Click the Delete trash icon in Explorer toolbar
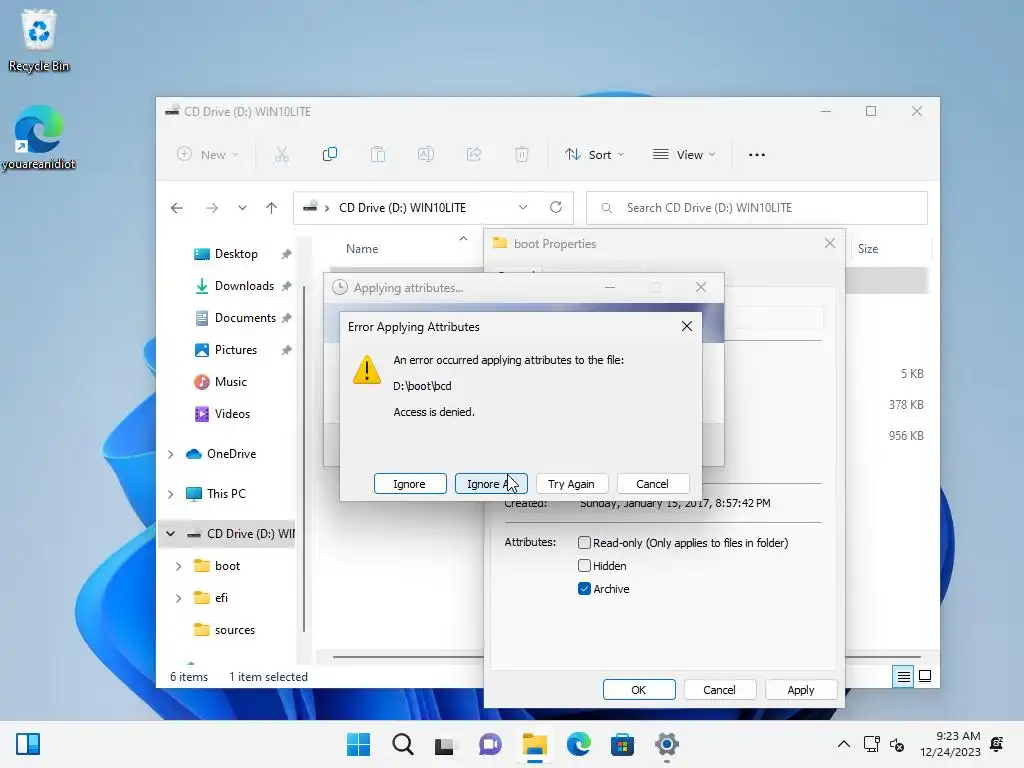Image resolution: width=1024 pixels, height=768 pixels. pyautogui.click(x=522, y=155)
